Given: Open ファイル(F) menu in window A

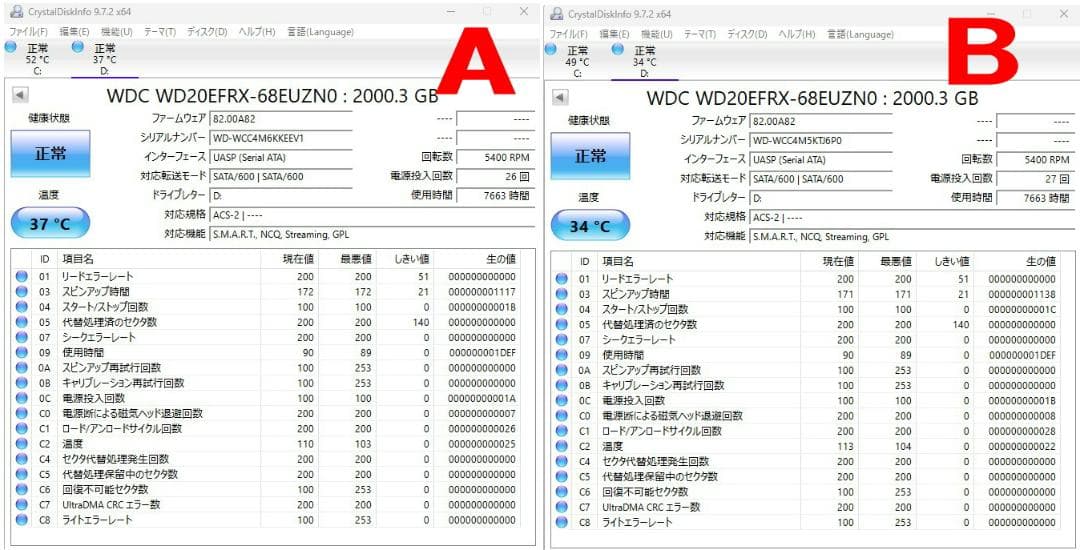Looking at the screenshot, I should coord(28,32).
